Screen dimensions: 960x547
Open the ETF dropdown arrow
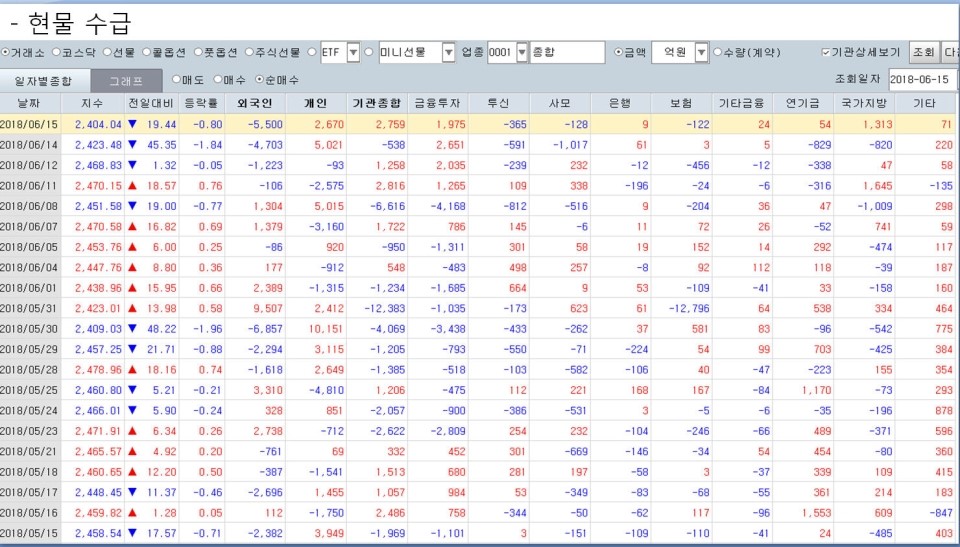point(353,53)
